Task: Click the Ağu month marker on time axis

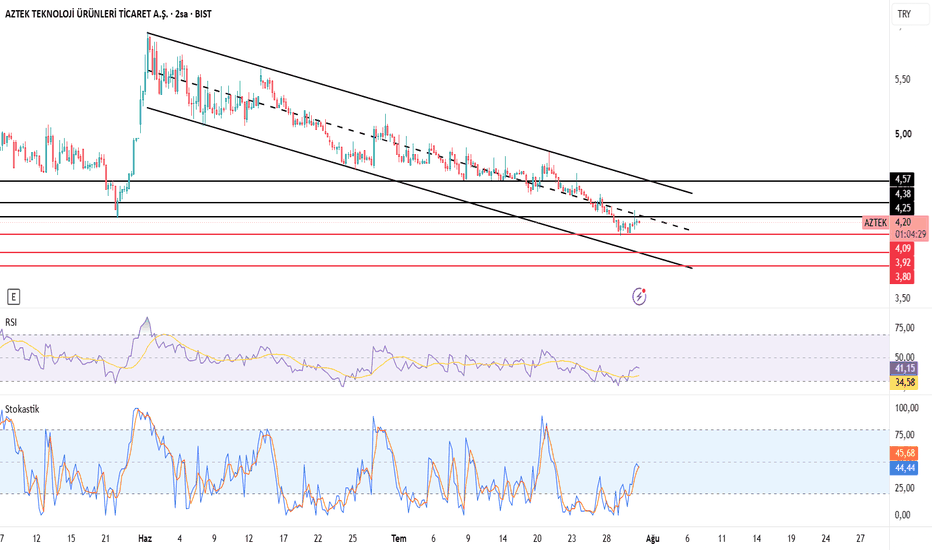Action: click(653, 539)
